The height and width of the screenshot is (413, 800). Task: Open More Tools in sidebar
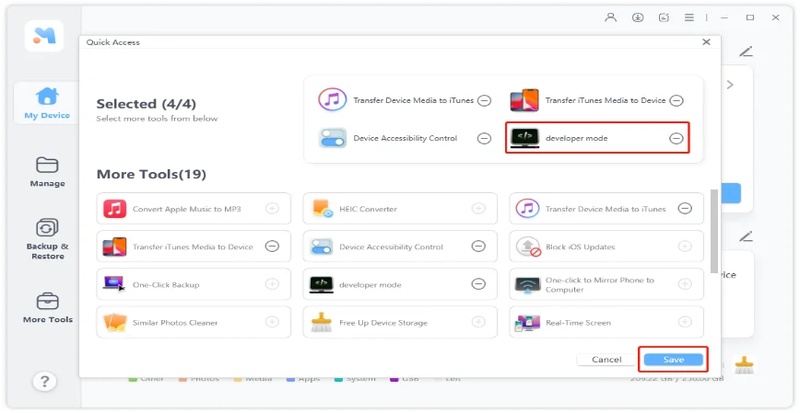pos(47,308)
